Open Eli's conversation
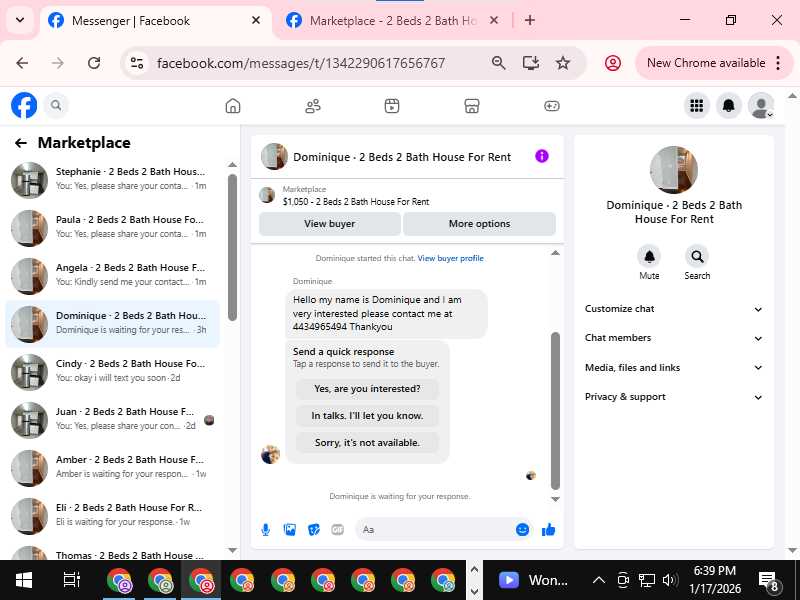Screen dimensions: 800x600 pos(113,515)
